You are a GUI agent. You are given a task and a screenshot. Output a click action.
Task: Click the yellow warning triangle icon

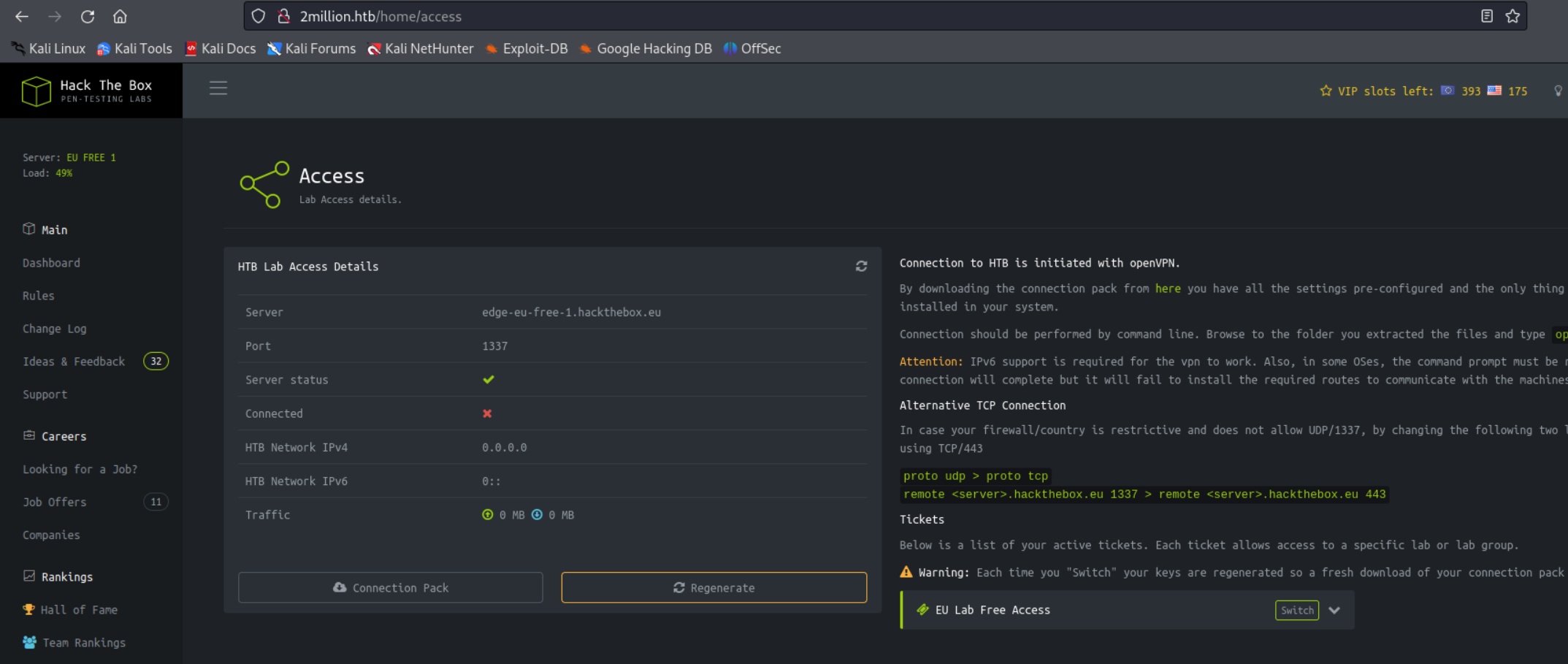point(906,572)
